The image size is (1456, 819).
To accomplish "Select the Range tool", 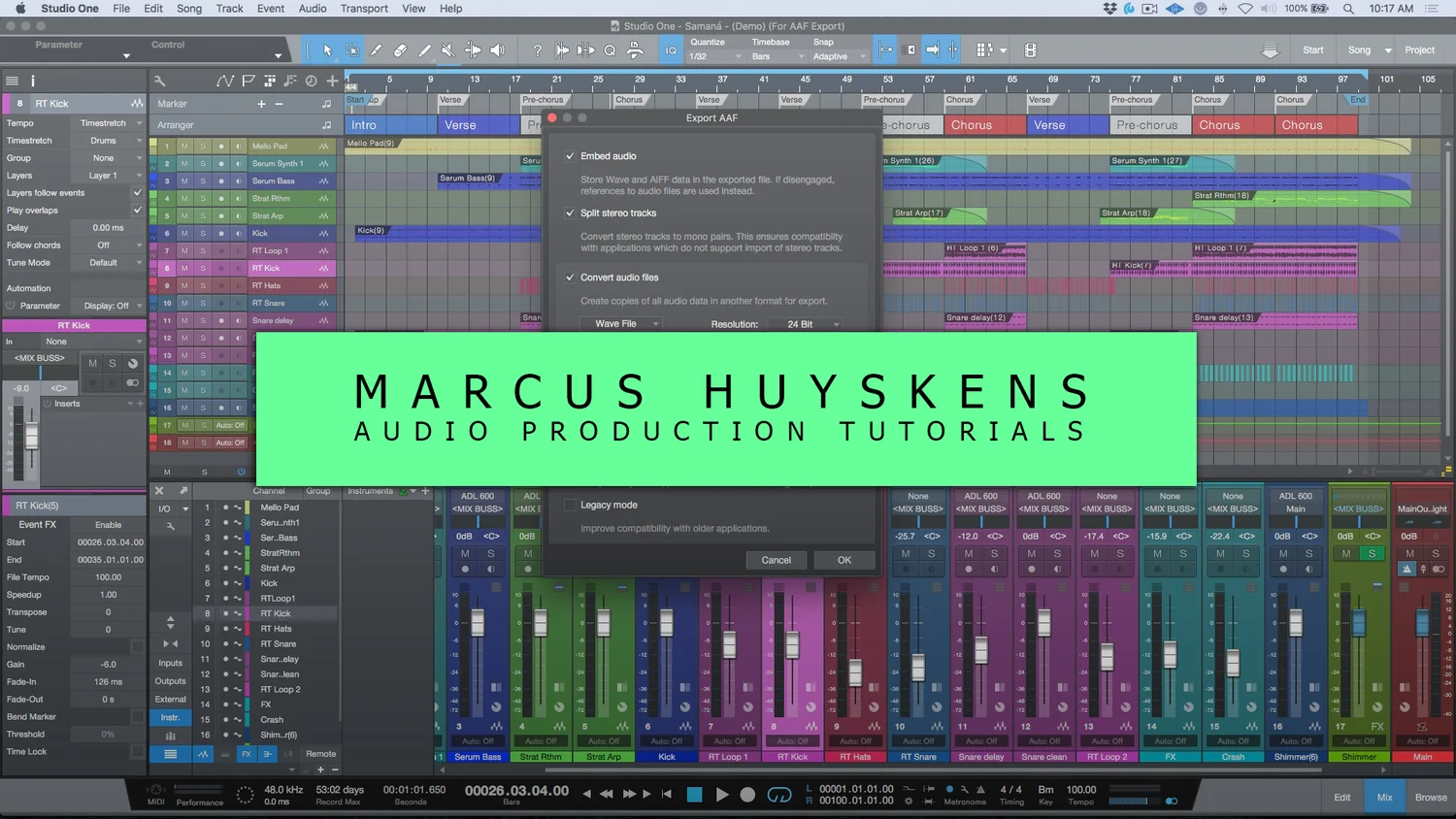I will tap(352, 50).
